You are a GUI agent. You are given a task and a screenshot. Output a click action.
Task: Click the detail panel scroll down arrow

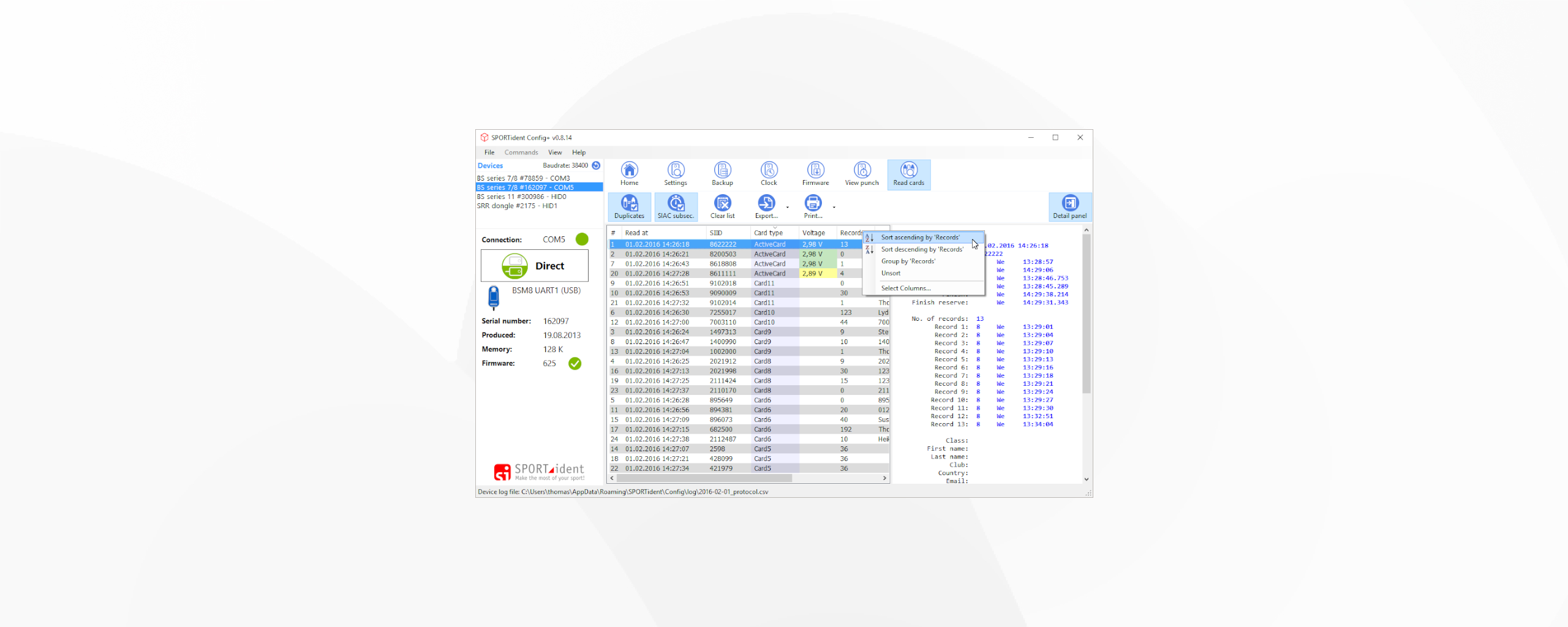(x=1086, y=479)
